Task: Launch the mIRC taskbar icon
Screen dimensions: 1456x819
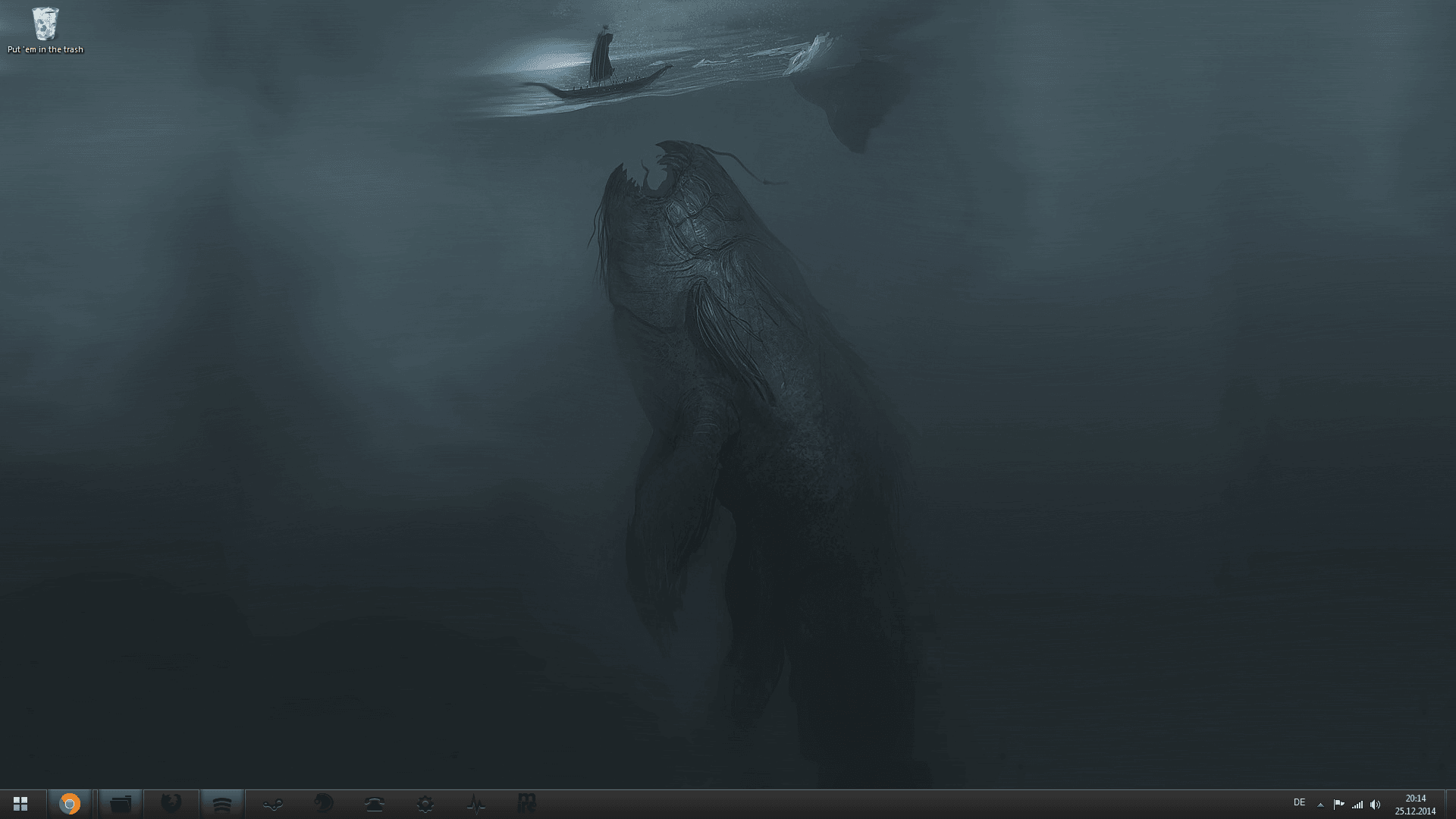Action: coord(527,803)
